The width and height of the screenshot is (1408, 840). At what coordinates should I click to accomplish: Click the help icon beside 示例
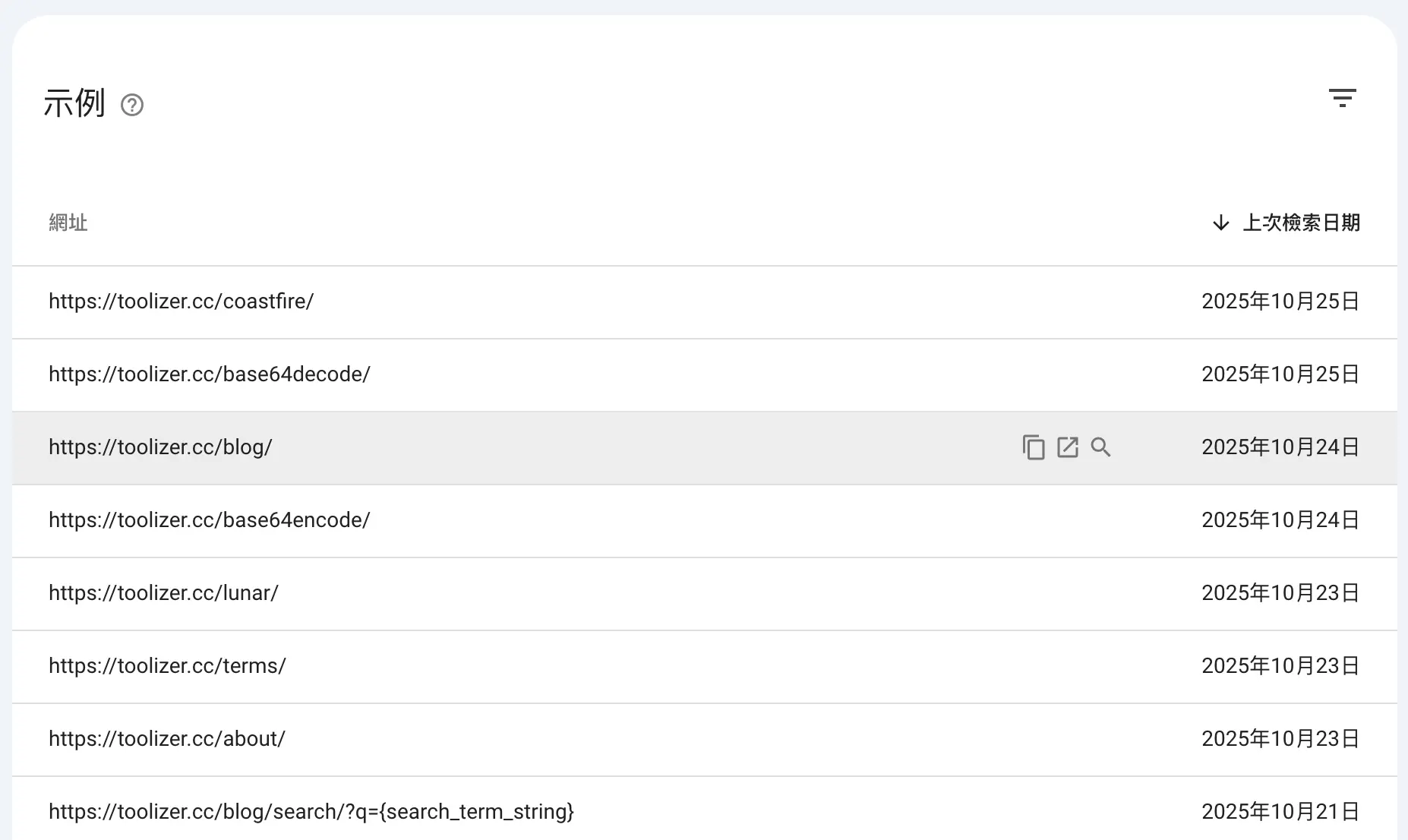[x=132, y=105]
